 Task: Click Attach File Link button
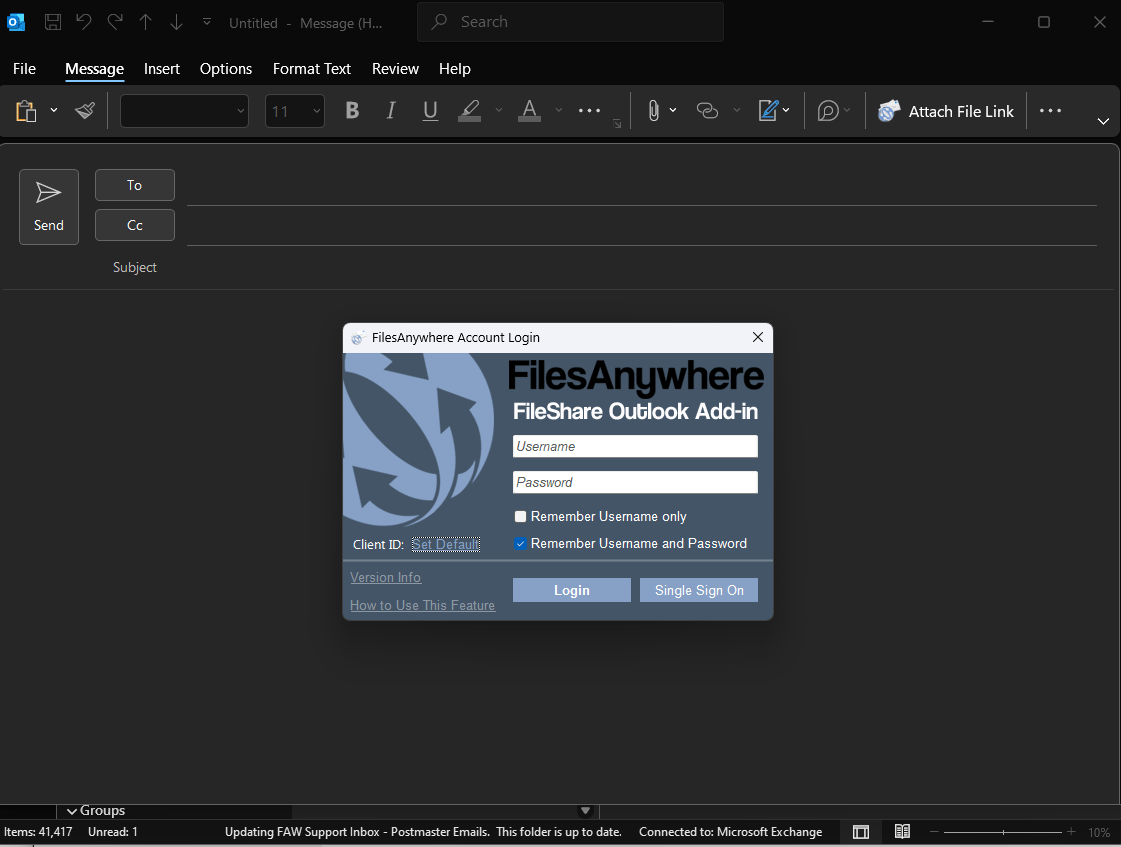click(946, 111)
